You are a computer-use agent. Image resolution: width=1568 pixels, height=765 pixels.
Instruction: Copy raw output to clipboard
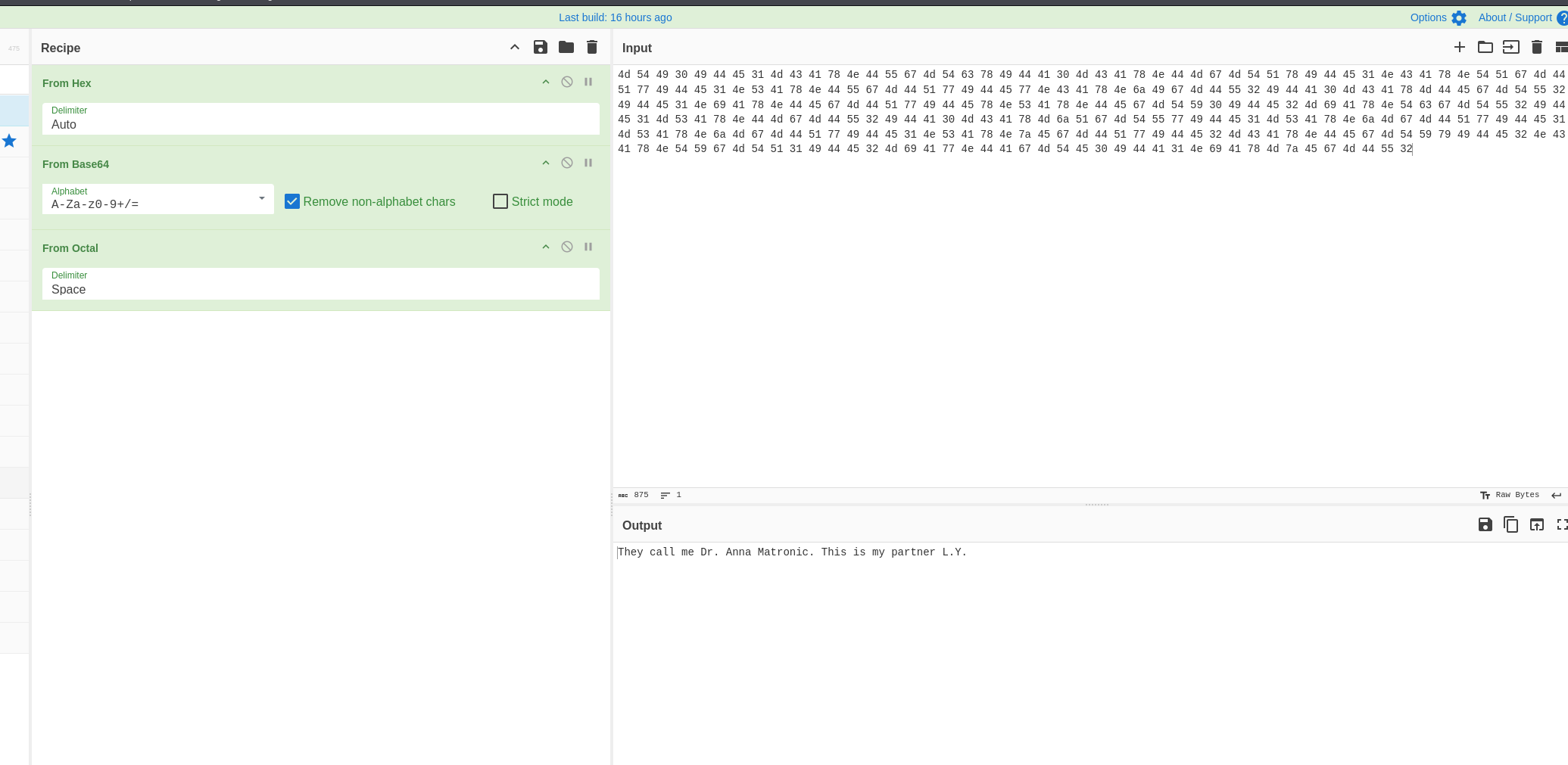coord(1511,524)
